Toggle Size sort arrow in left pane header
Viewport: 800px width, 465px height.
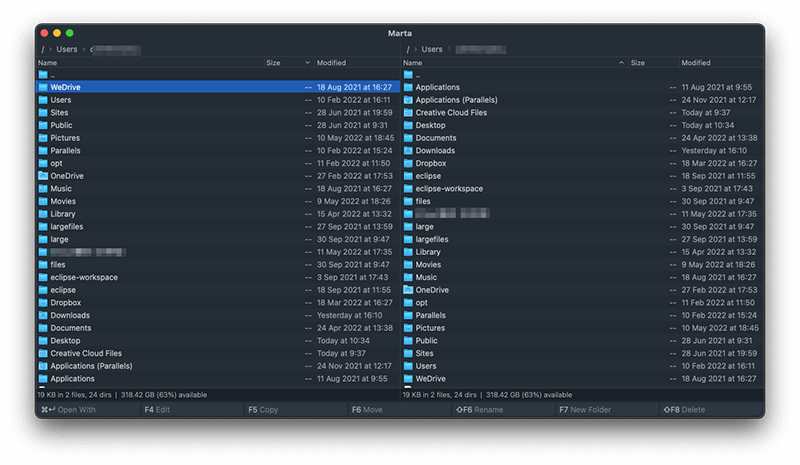pyautogui.click(x=307, y=63)
